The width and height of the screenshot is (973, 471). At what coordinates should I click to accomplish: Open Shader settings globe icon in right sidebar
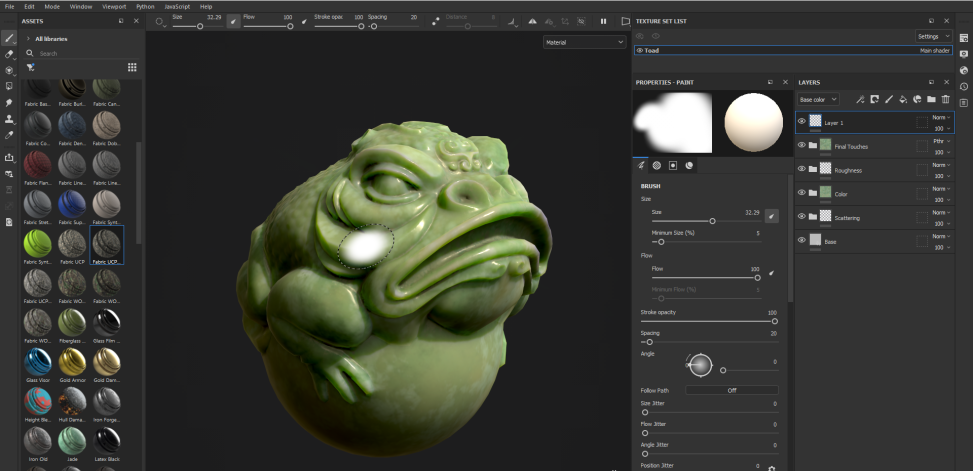coord(964,71)
